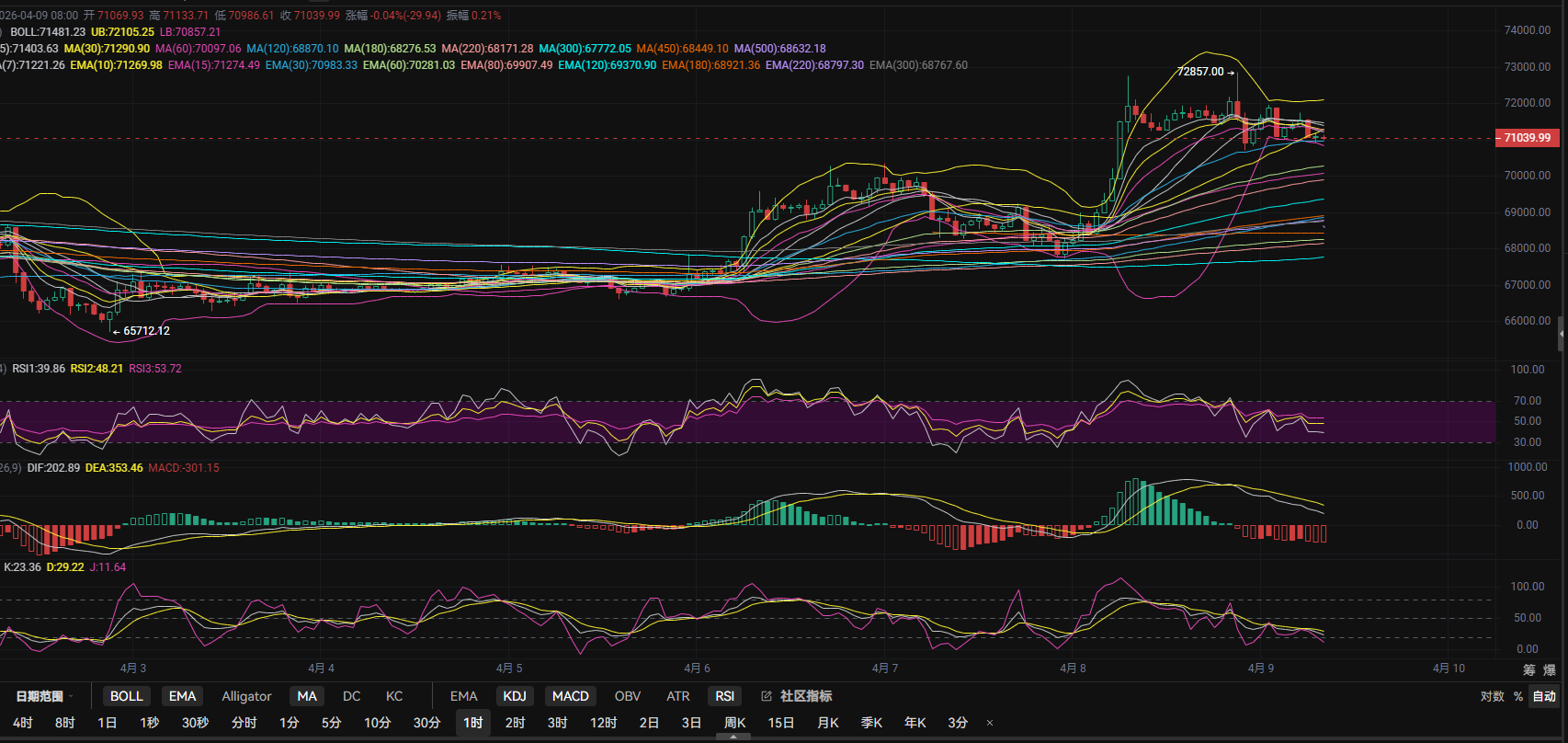
Task: Open the 社区指标 community indicators editor icon
Action: pos(767,696)
